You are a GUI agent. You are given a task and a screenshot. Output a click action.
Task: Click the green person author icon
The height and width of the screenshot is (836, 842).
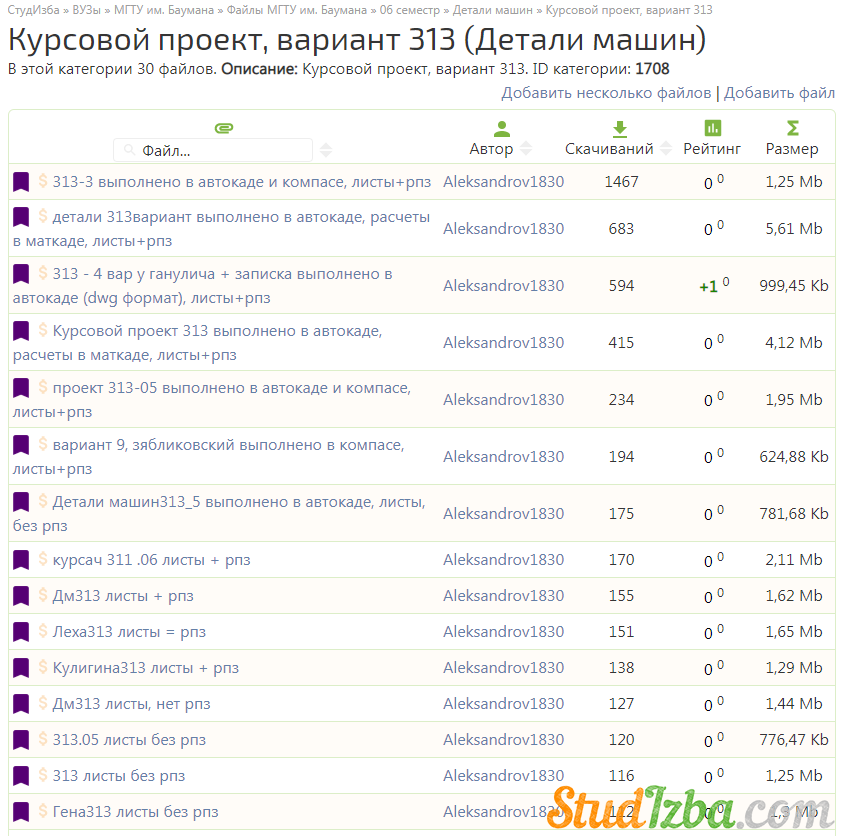502,128
